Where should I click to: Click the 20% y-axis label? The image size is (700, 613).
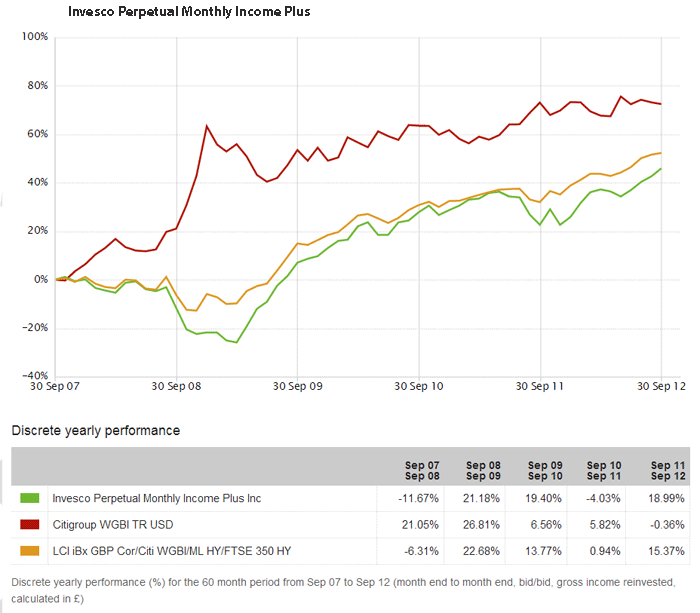click(38, 231)
